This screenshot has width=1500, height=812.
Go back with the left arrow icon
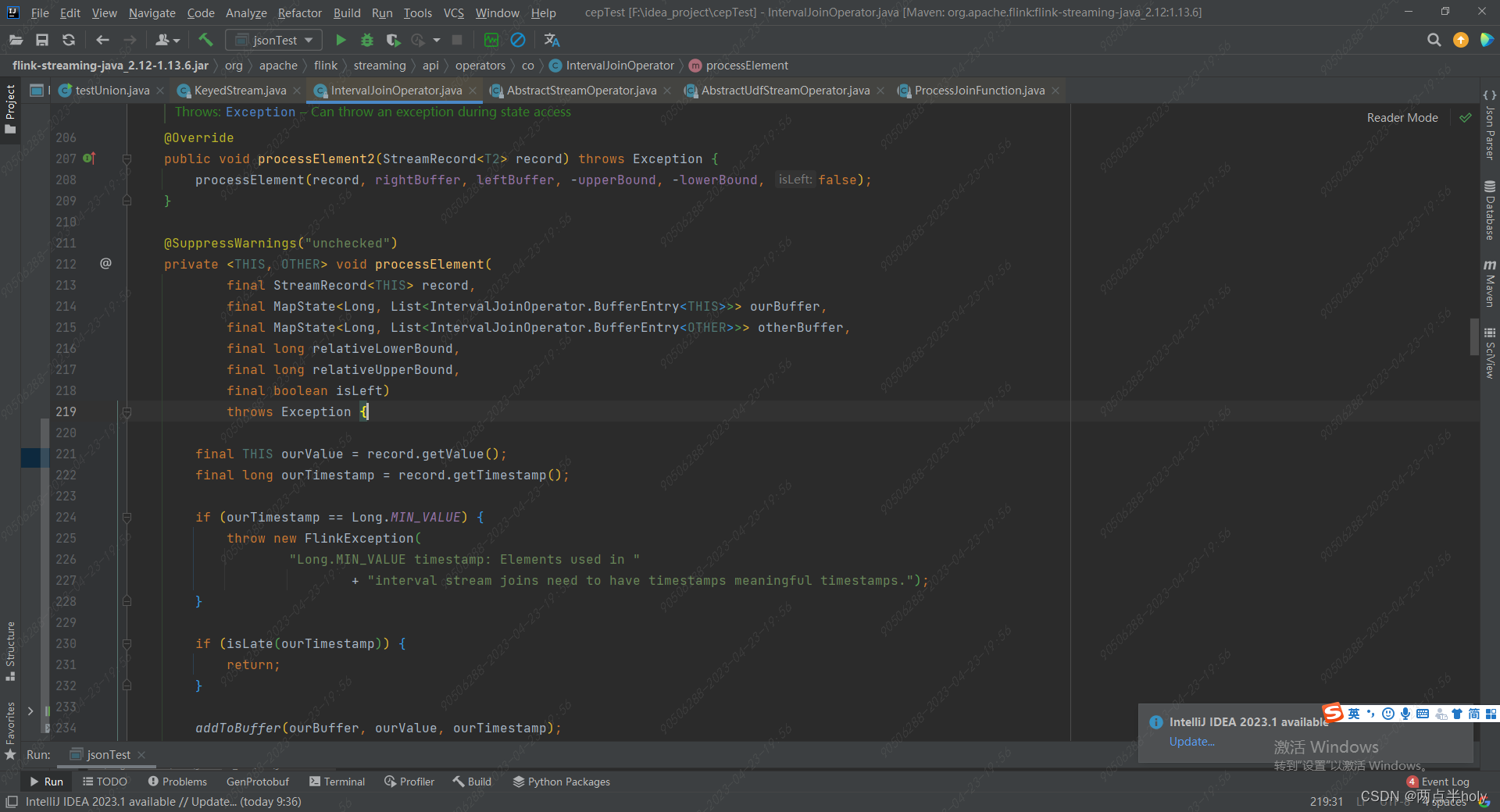(x=102, y=40)
